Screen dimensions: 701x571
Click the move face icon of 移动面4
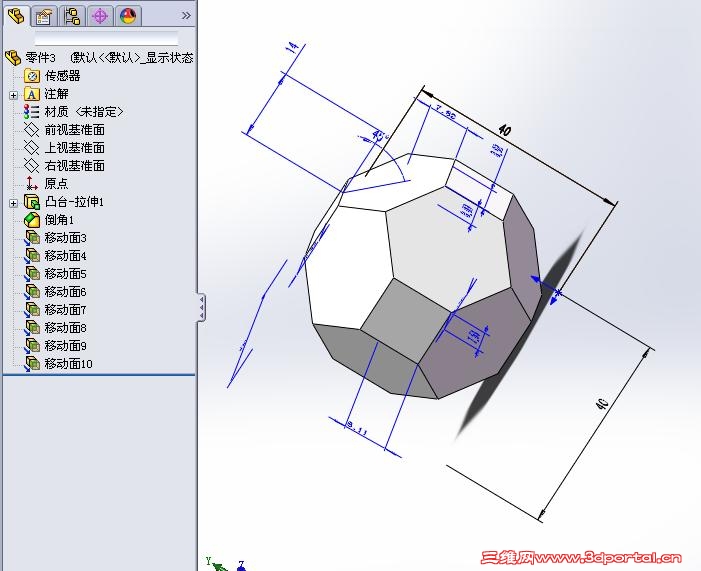pyautogui.click(x=32, y=256)
